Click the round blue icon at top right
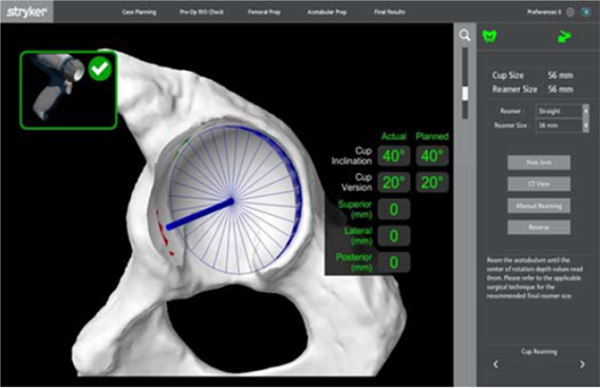Screen dimensions: 600x388 (586, 12)
